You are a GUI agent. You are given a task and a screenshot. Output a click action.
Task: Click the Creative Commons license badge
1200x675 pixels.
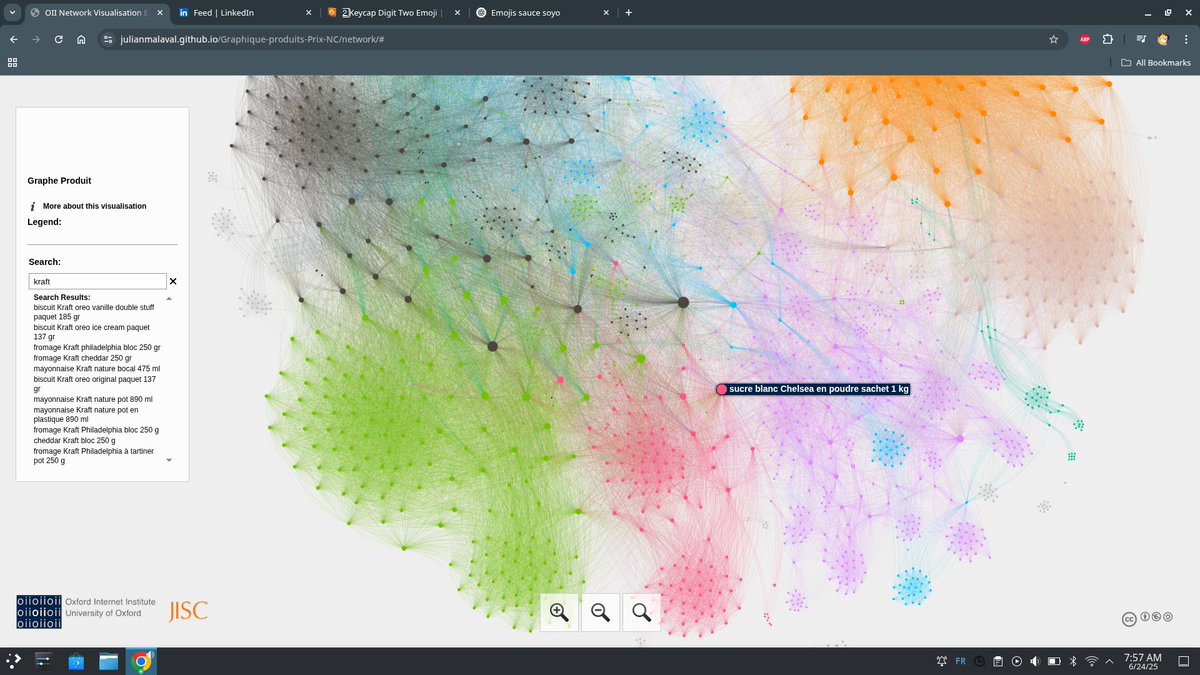[1147, 619]
